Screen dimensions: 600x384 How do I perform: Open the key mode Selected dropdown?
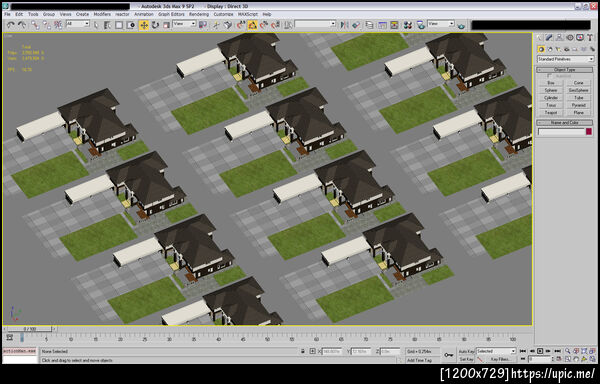click(x=496, y=351)
